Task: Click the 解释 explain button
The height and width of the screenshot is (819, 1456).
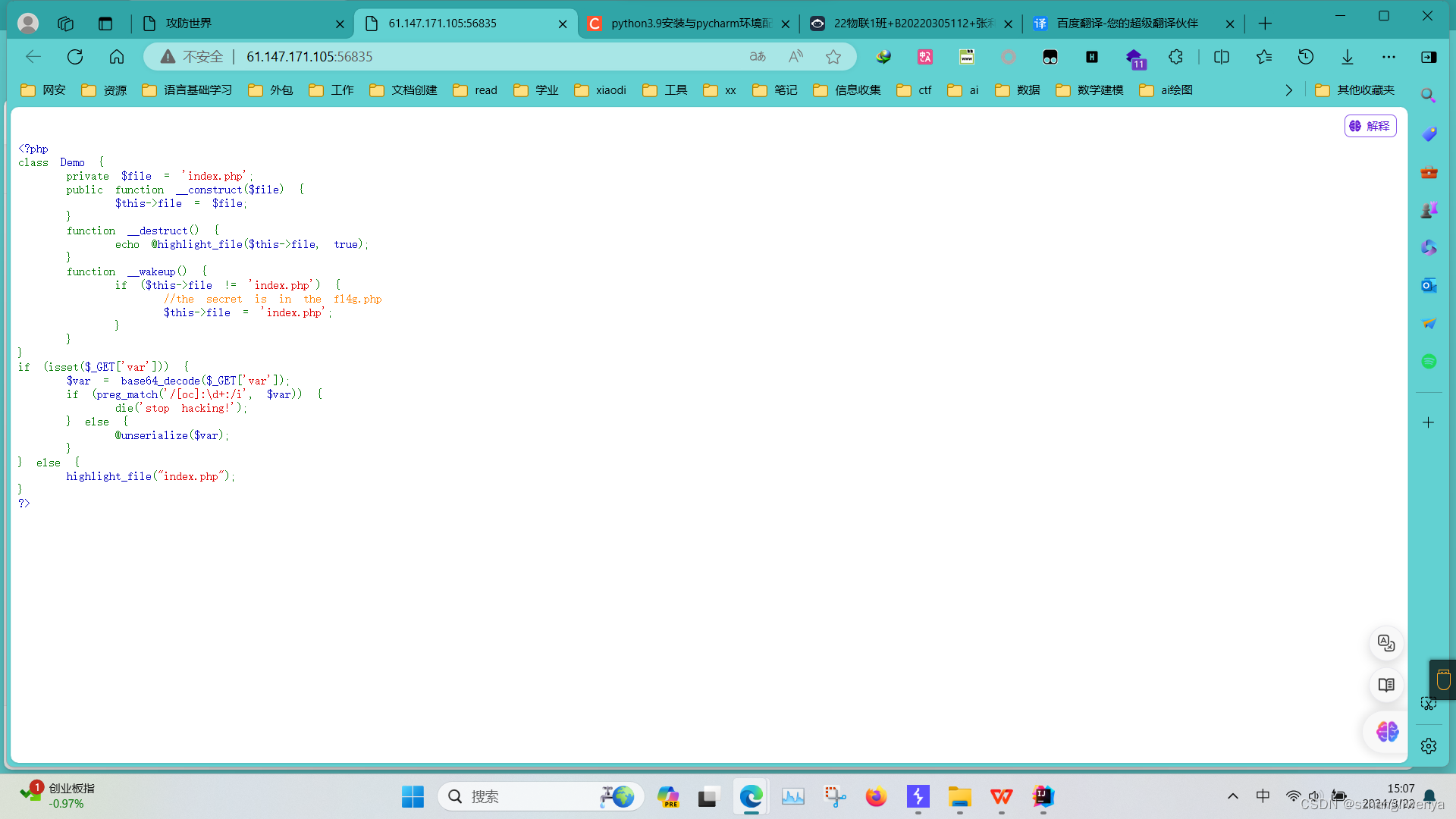Action: [1370, 126]
